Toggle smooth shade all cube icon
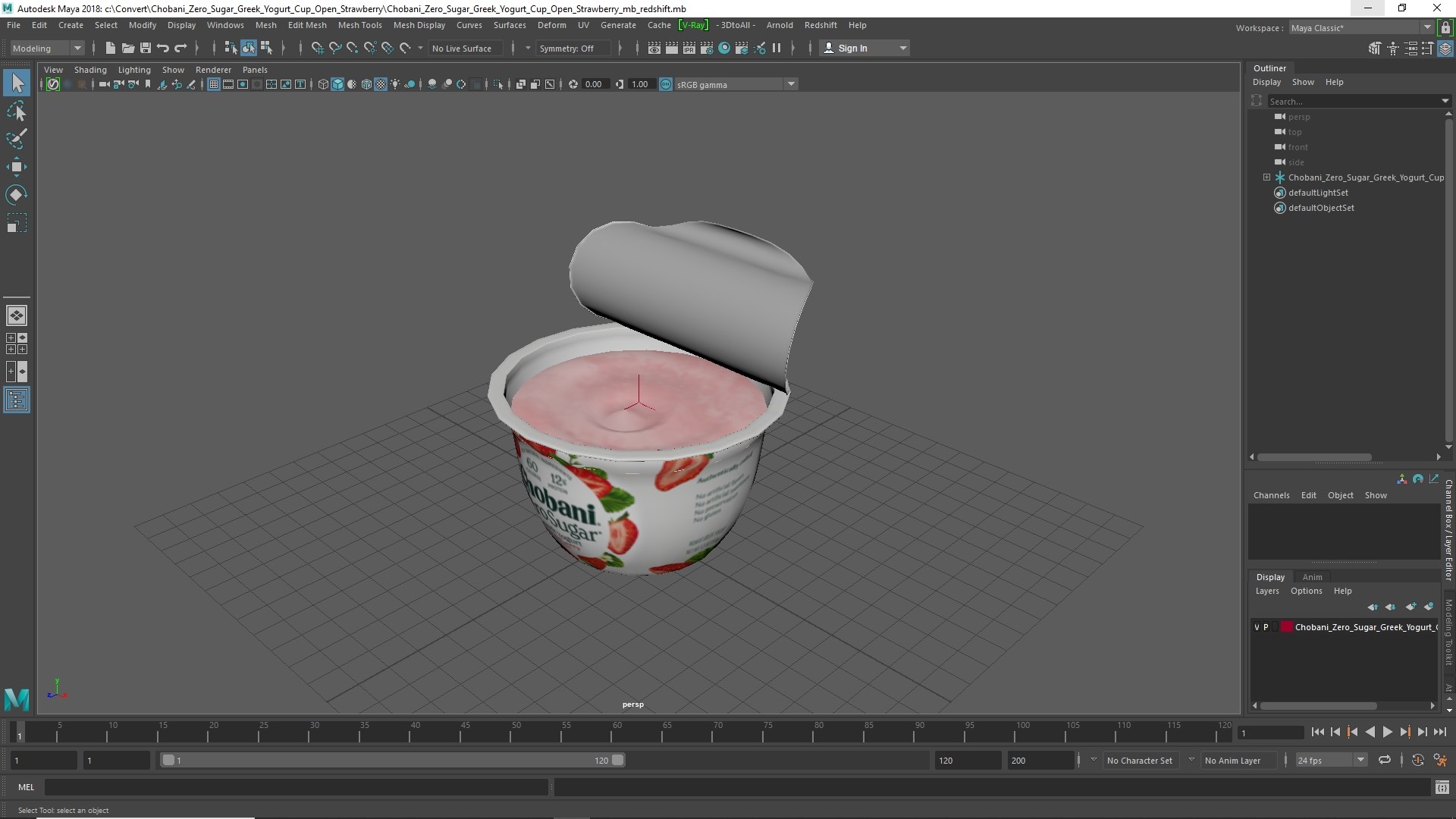The image size is (1456, 819). pyautogui.click(x=337, y=84)
